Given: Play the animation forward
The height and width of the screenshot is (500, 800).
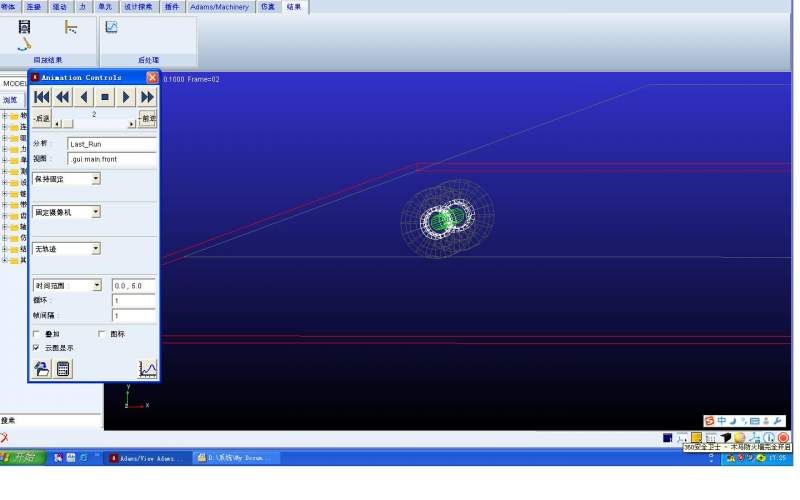Looking at the screenshot, I should (x=126, y=97).
